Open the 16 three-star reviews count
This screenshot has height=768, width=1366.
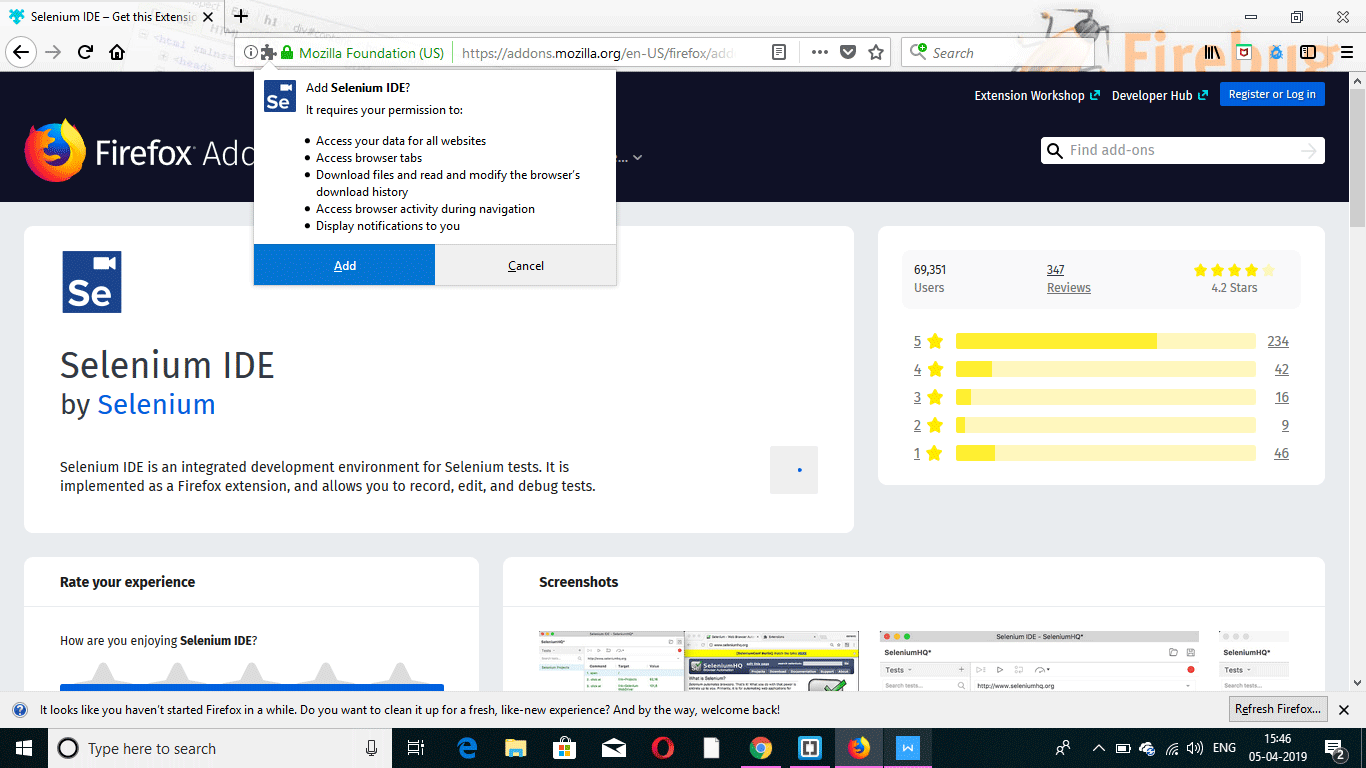tap(1282, 397)
